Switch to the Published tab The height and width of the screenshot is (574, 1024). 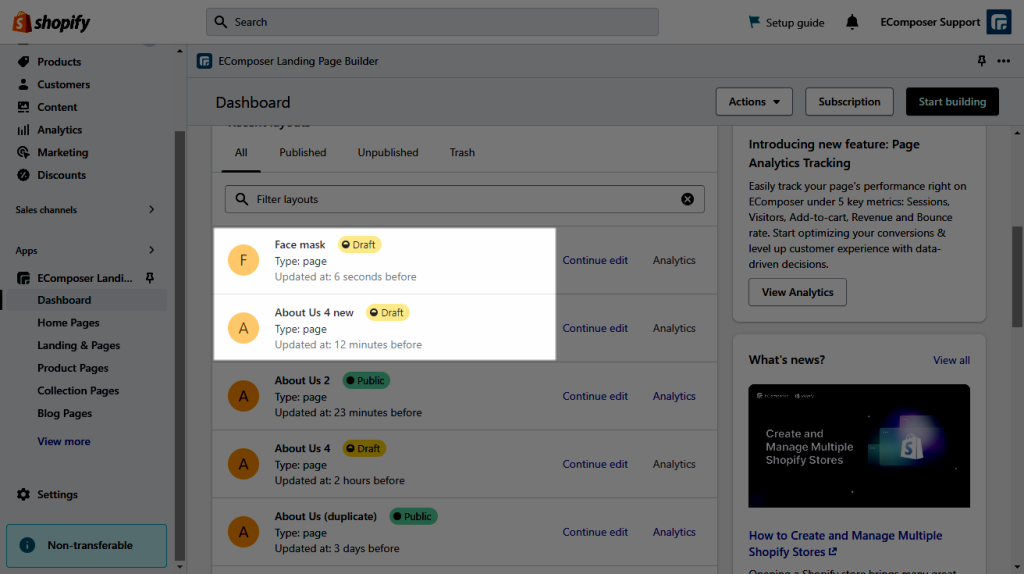303,152
